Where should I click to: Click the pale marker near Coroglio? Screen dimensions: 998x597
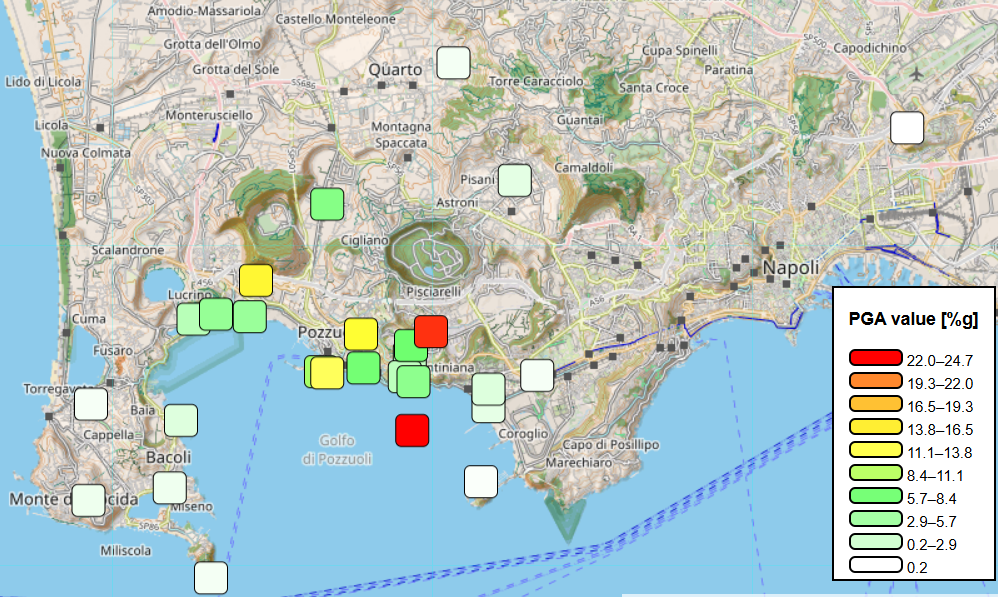point(487,410)
